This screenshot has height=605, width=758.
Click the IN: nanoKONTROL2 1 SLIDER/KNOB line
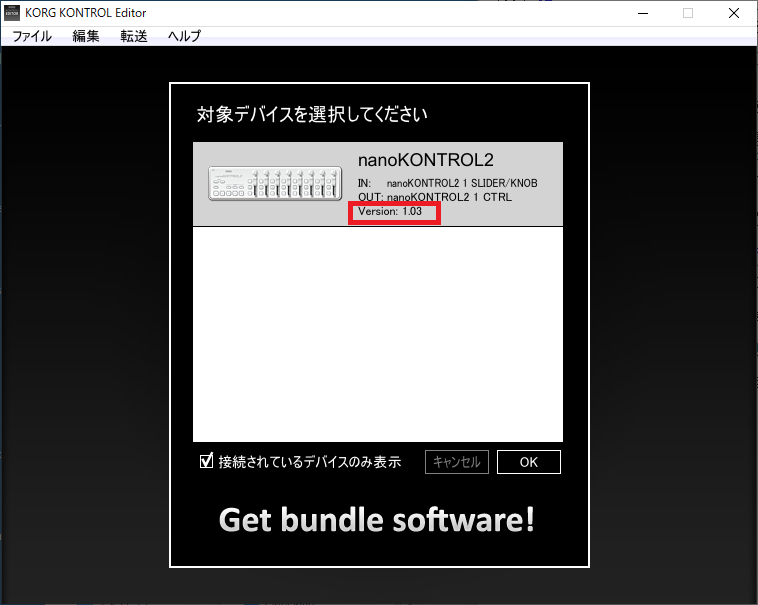[448, 183]
